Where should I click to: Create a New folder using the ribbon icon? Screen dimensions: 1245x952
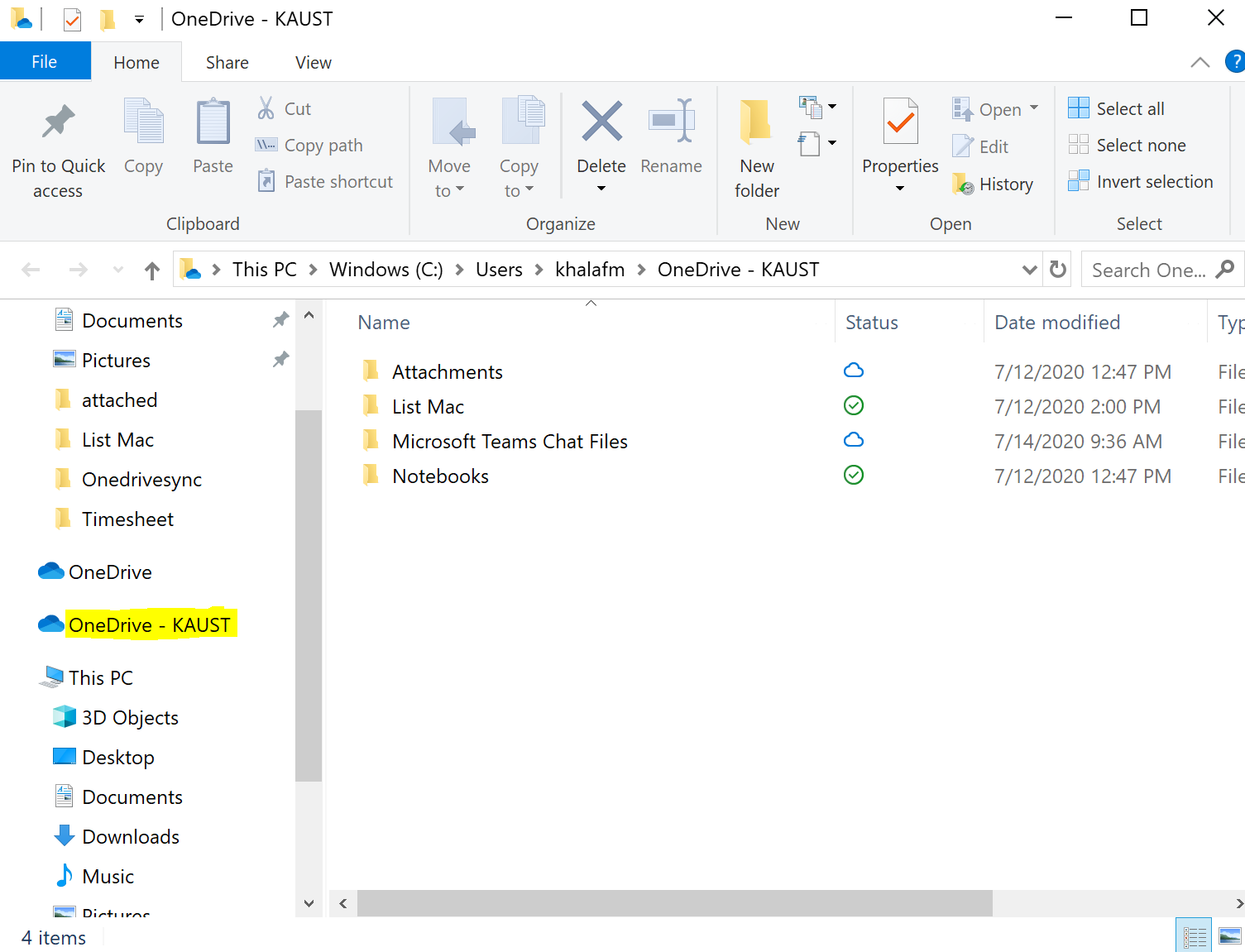click(x=754, y=122)
